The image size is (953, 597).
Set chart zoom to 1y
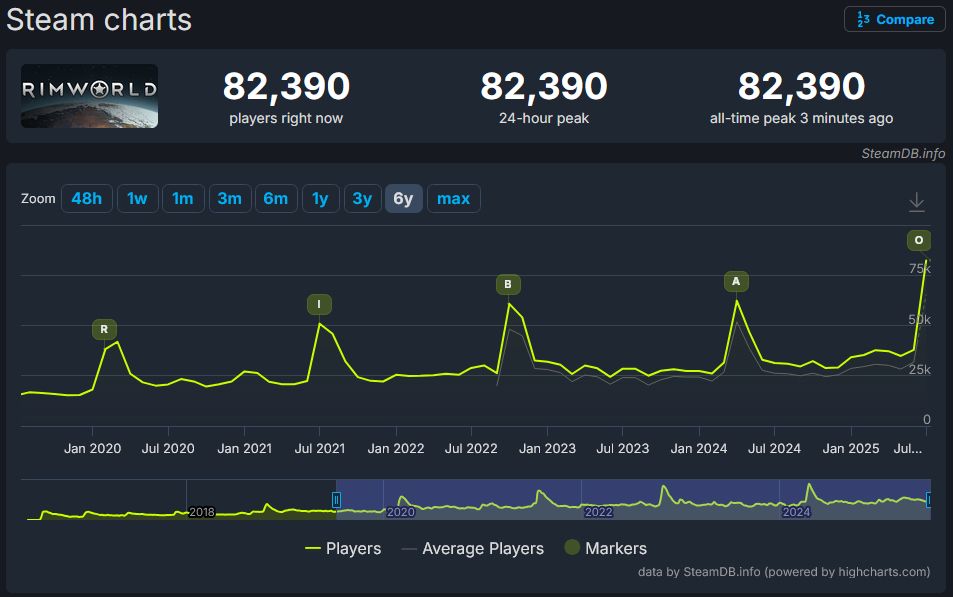[x=320, y=199]
